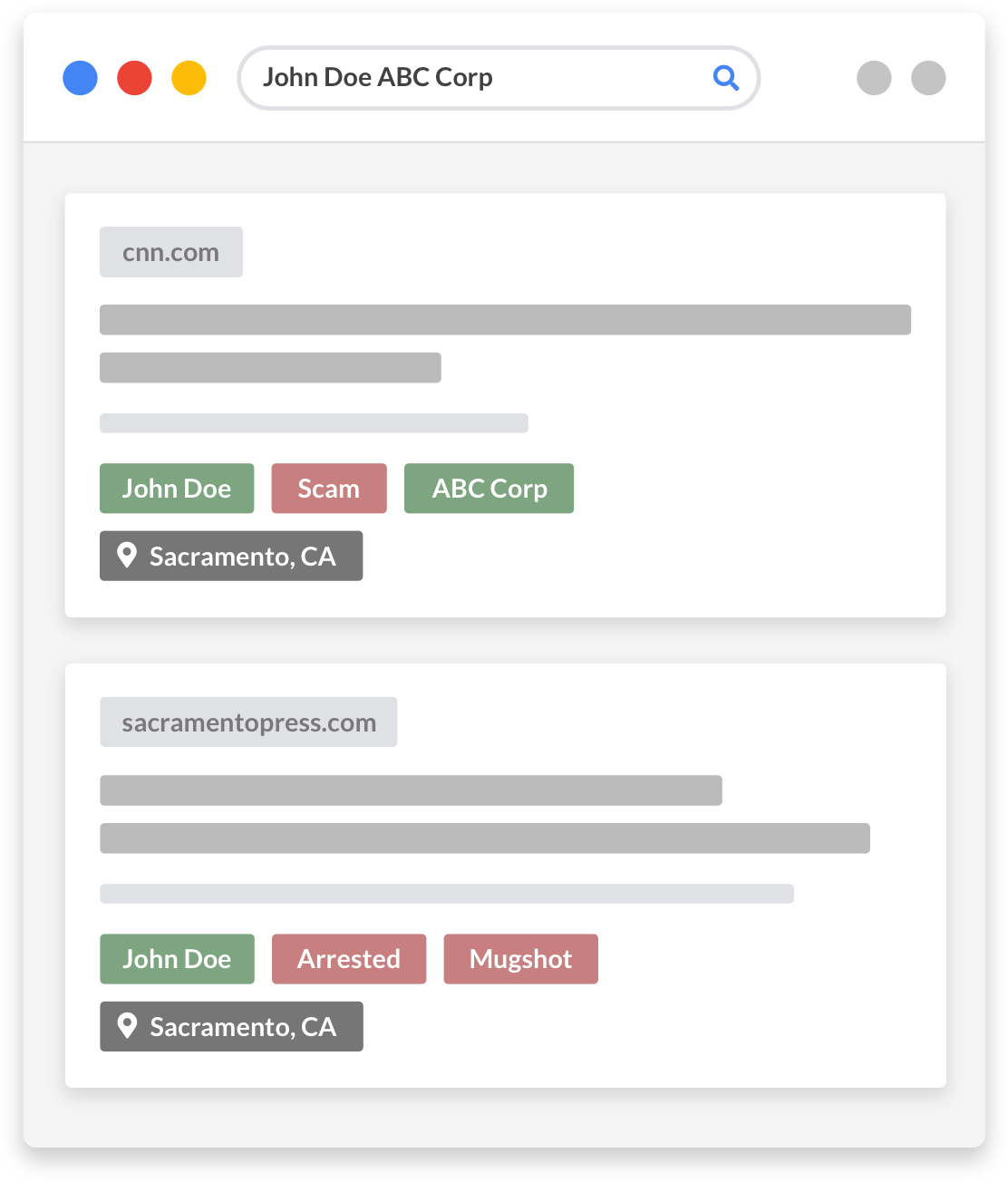
Task: Click the yellow window dot
Action: 189,78
